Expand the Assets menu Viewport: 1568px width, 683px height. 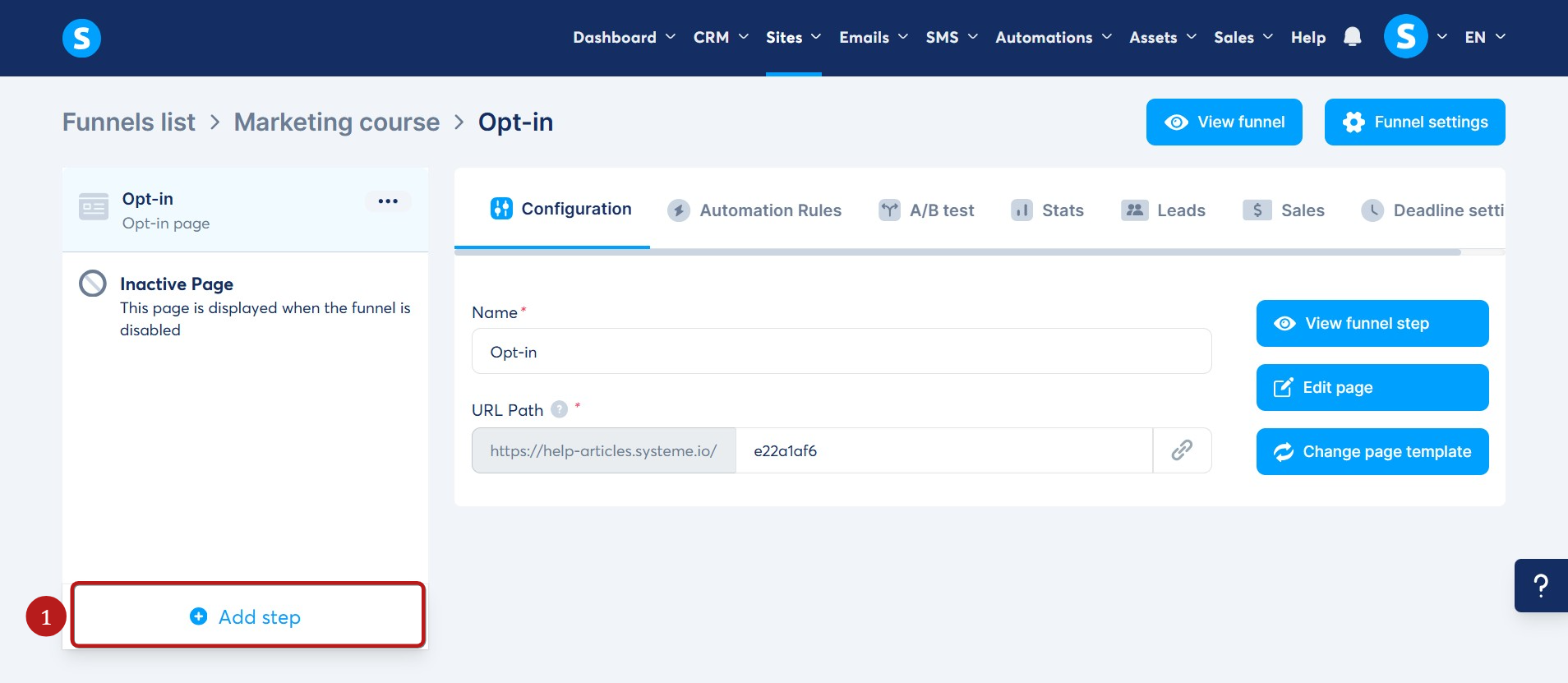tap(1163, 38)
